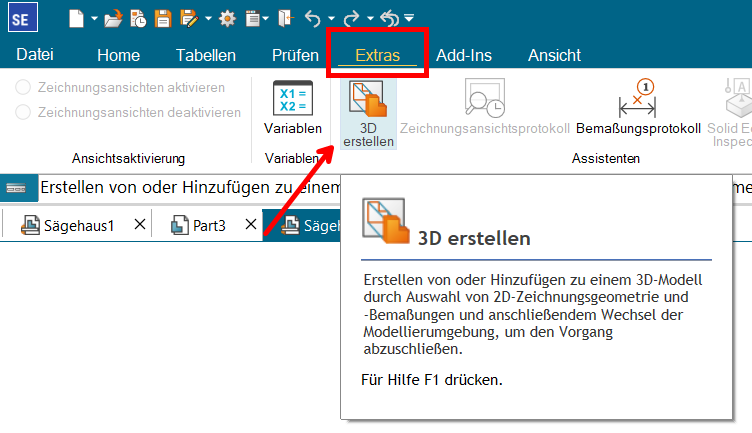Switch to the Tabellen ribbon tab
Screen dimensions: 752x433
(206, 55)
